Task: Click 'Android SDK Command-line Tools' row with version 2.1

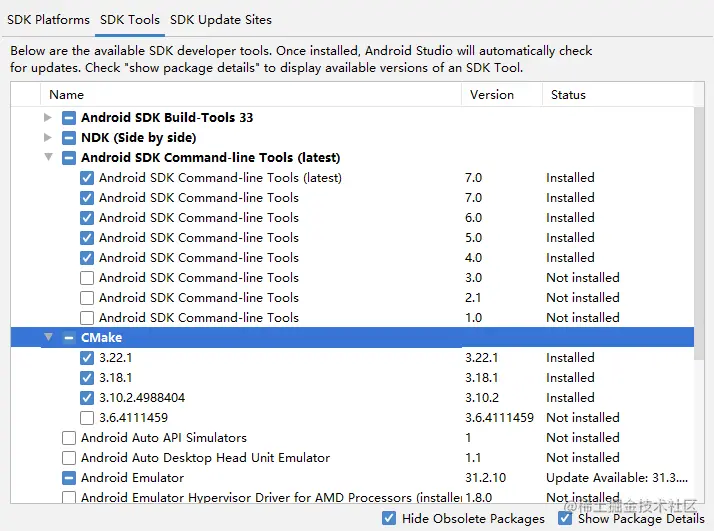Action: click(199, 297)
